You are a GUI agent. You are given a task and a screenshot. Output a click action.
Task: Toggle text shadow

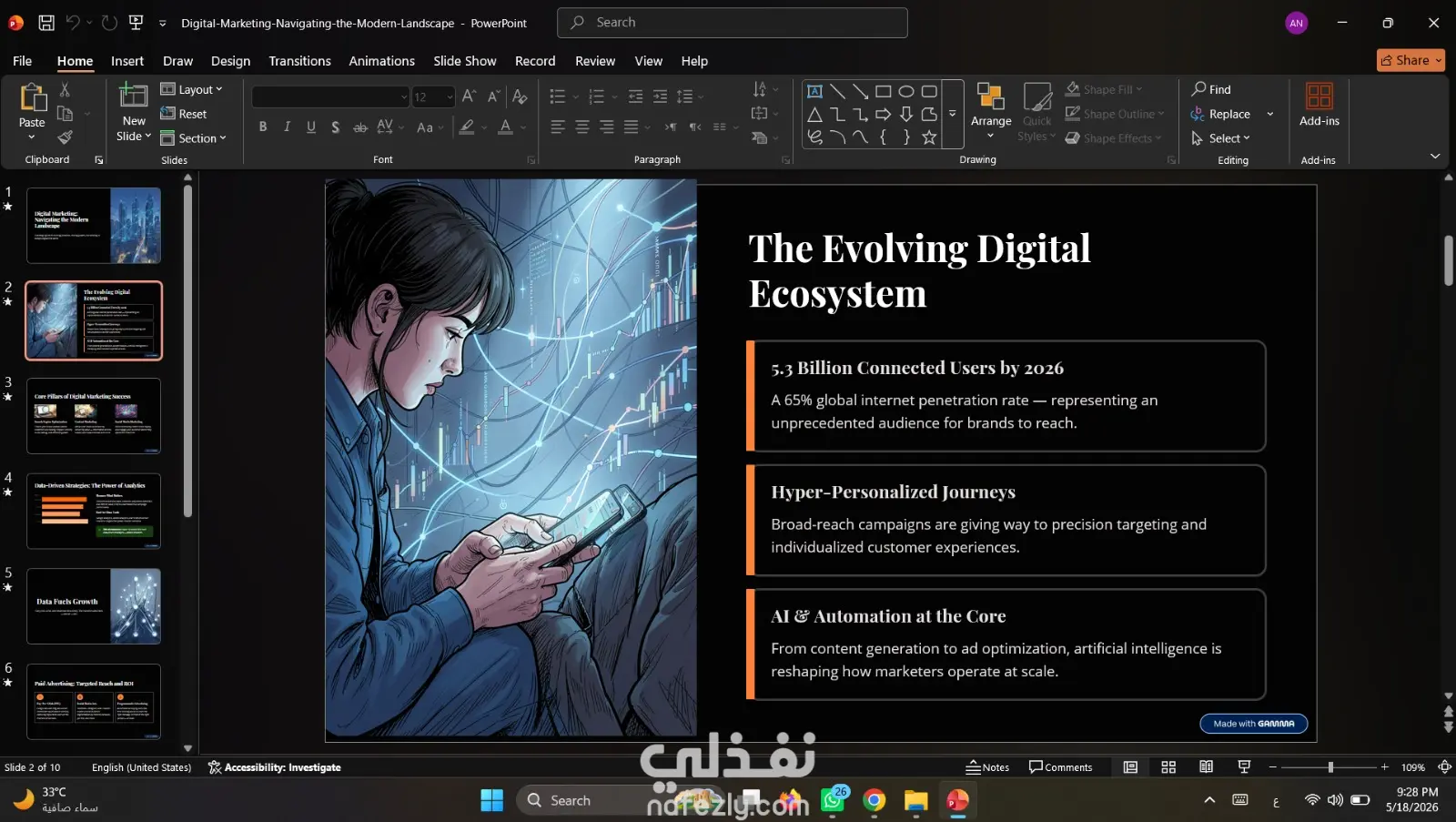336,127
